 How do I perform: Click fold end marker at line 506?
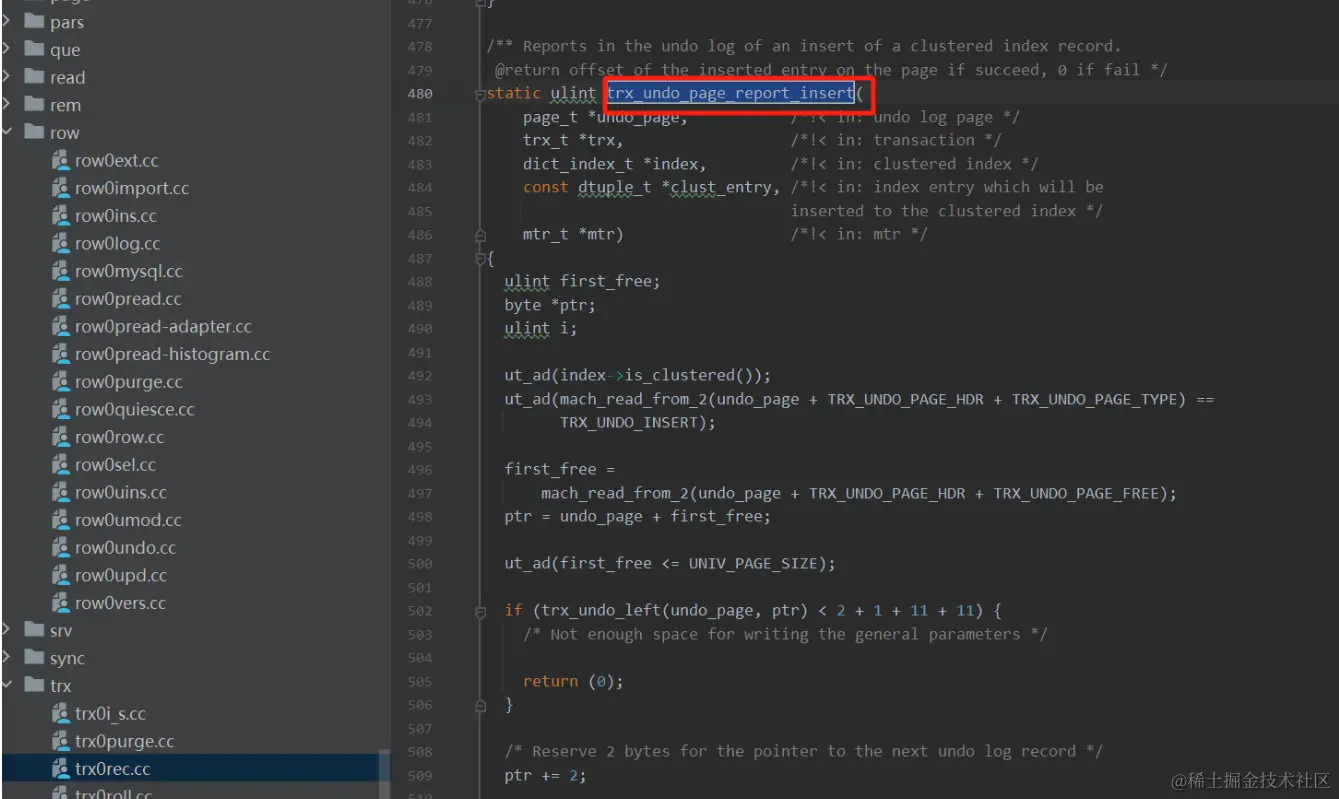(x=480, y=705)
